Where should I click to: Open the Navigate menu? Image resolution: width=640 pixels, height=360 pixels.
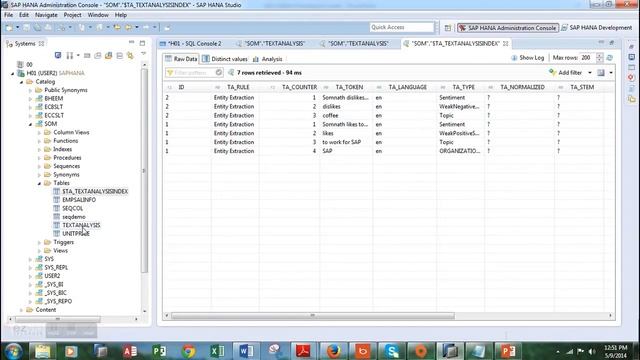pyautogui.click(x=46, y=15)
